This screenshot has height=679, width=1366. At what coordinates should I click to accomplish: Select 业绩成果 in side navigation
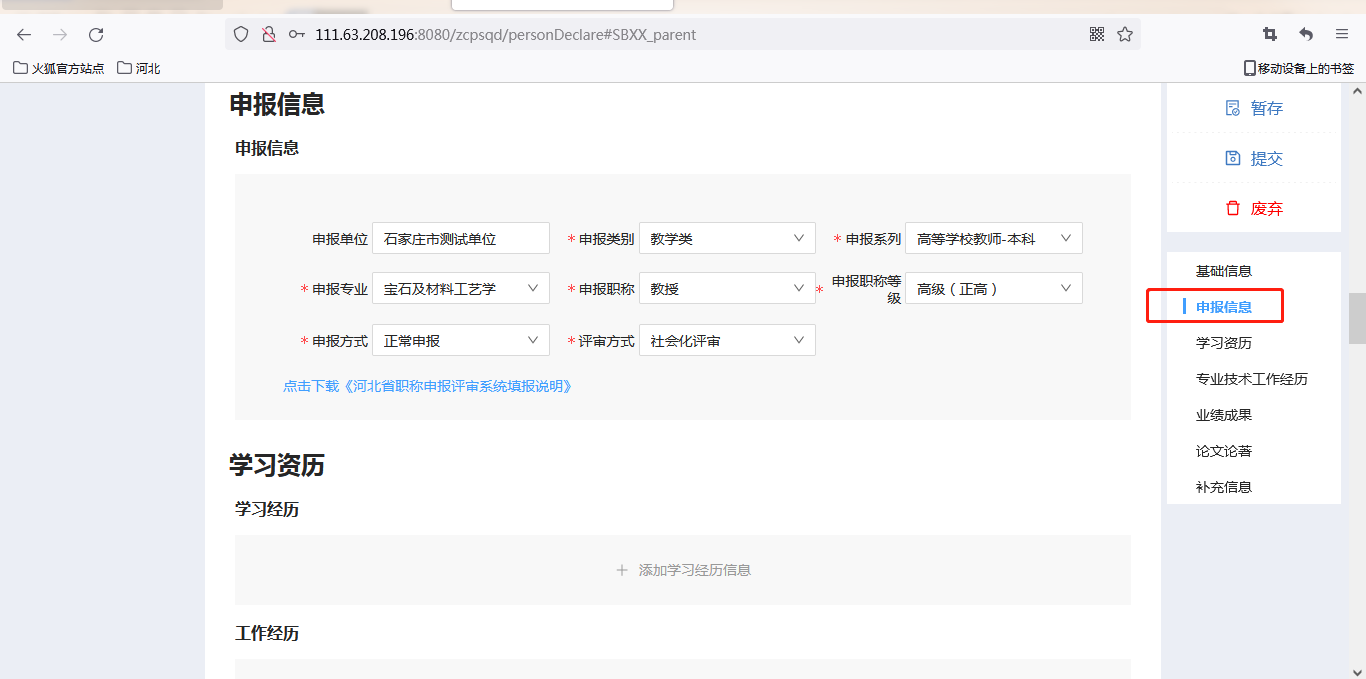pyautogui.click(x=1223, y=415)
